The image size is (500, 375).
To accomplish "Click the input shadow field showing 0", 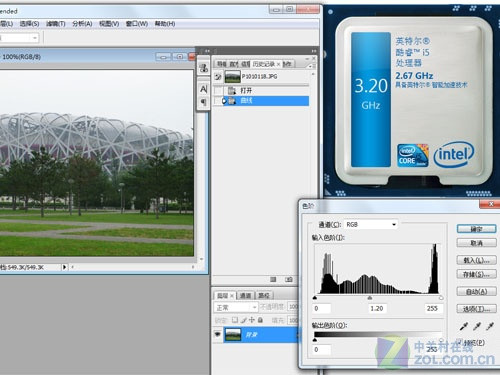I will pyautogui.click(x=322, y=308).
